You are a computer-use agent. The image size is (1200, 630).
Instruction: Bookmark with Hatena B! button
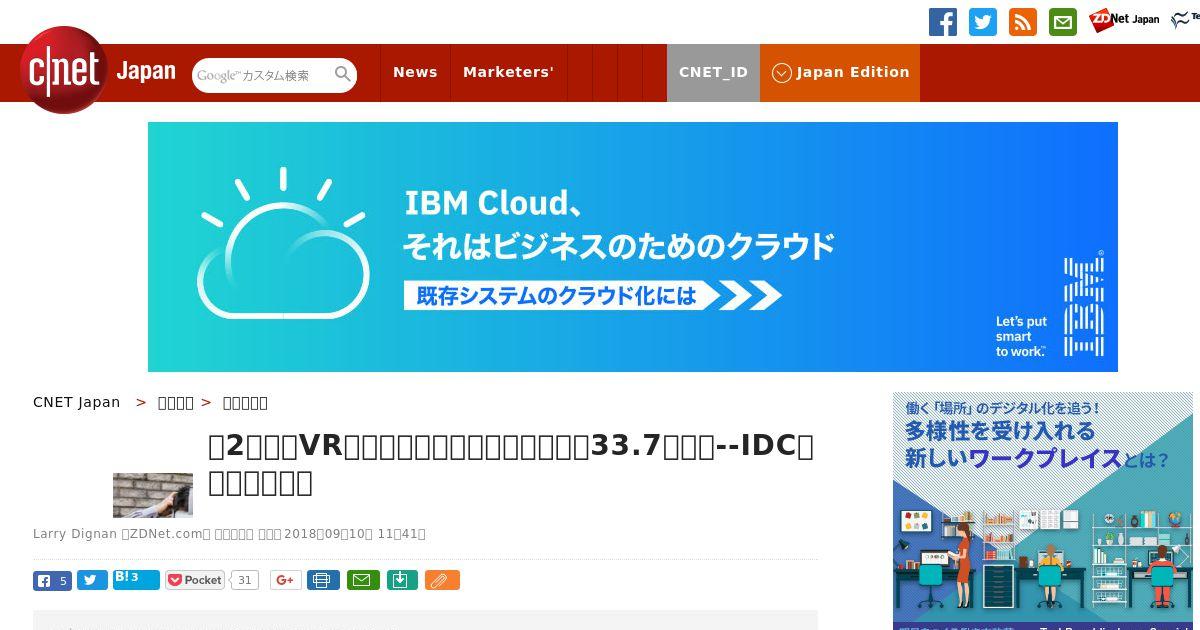pos(136,579)
